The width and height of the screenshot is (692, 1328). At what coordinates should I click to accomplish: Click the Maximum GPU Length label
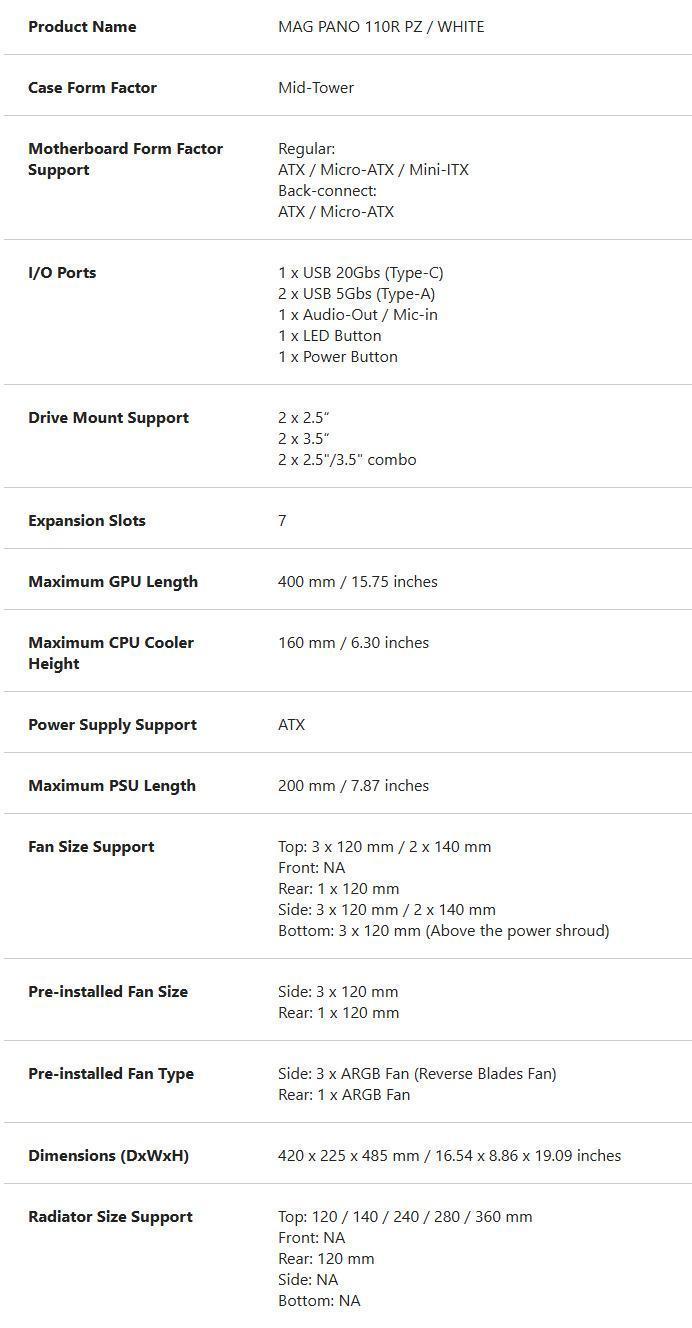[x=113, y=582]
